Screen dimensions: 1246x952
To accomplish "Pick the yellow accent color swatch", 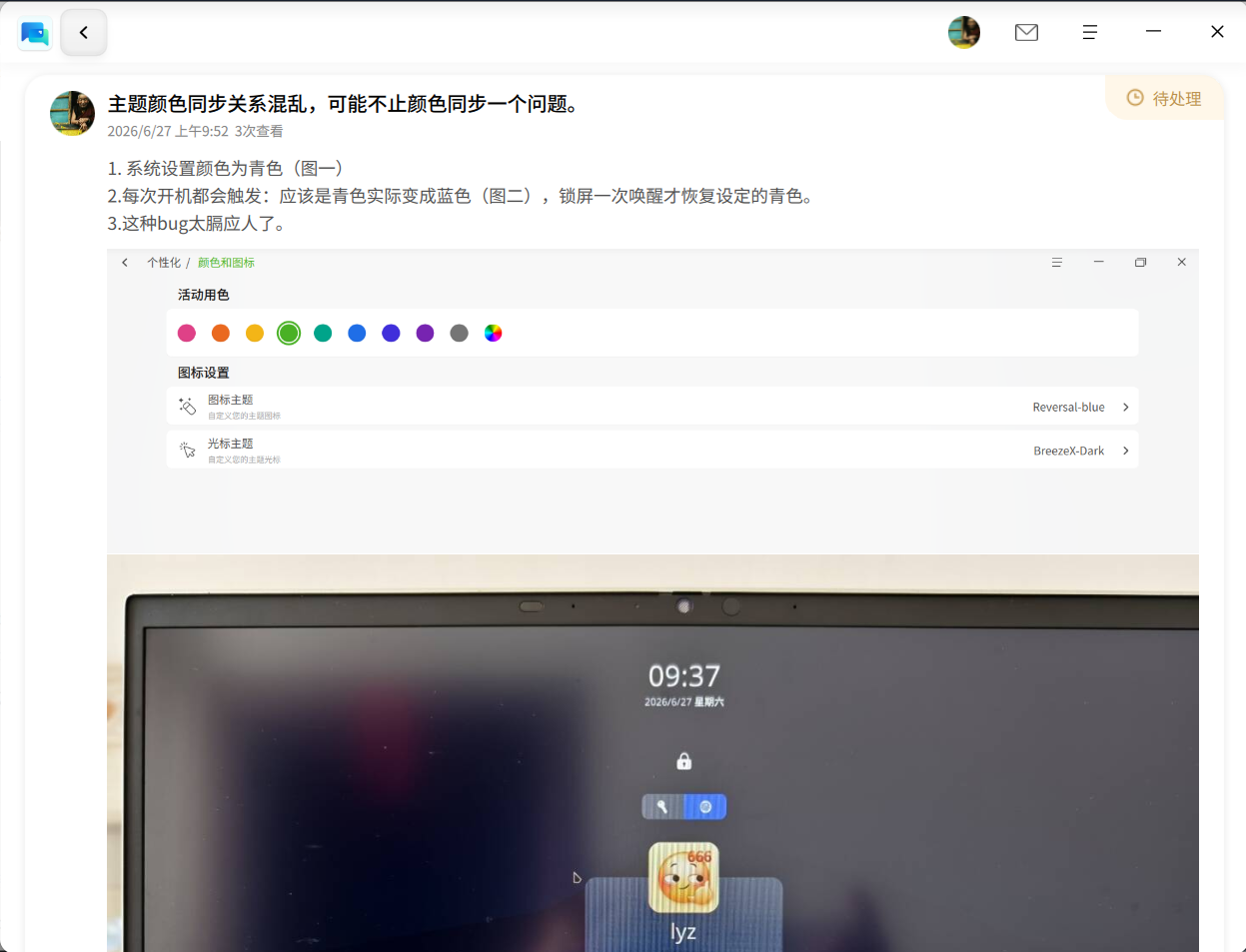I will (255, 334).
